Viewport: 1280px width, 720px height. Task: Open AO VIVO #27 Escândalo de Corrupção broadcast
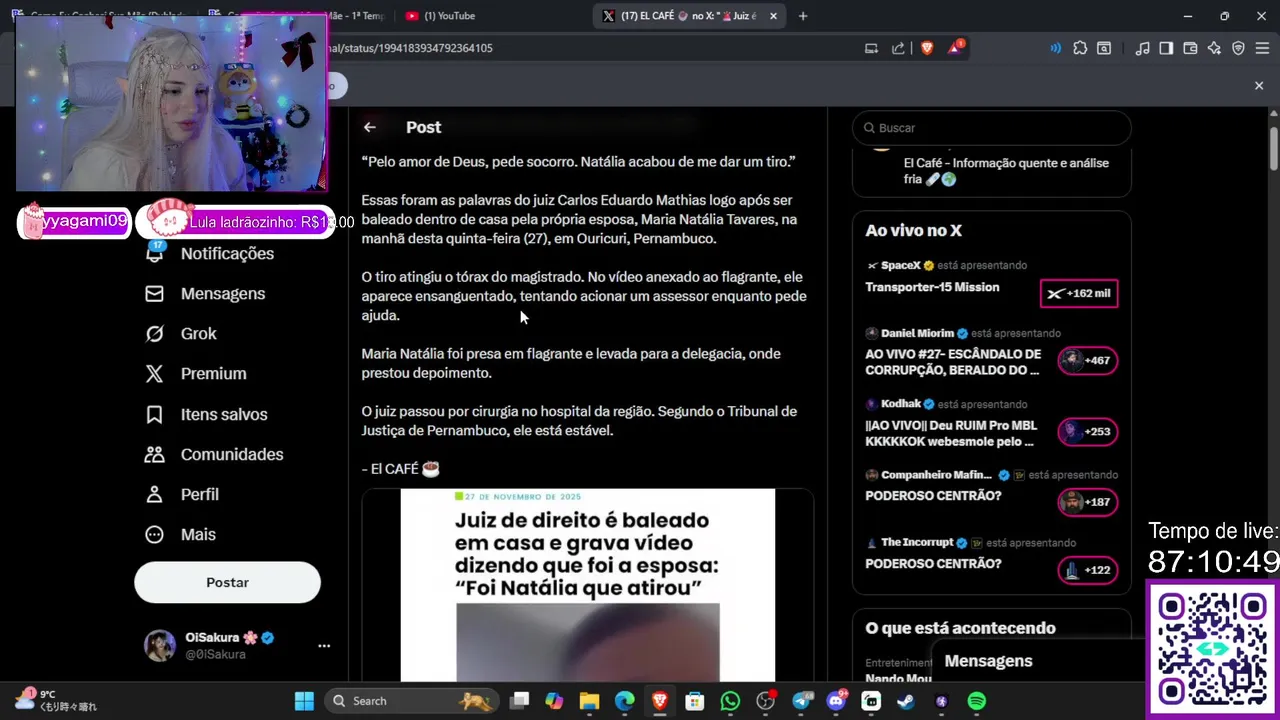pos(953,362)
